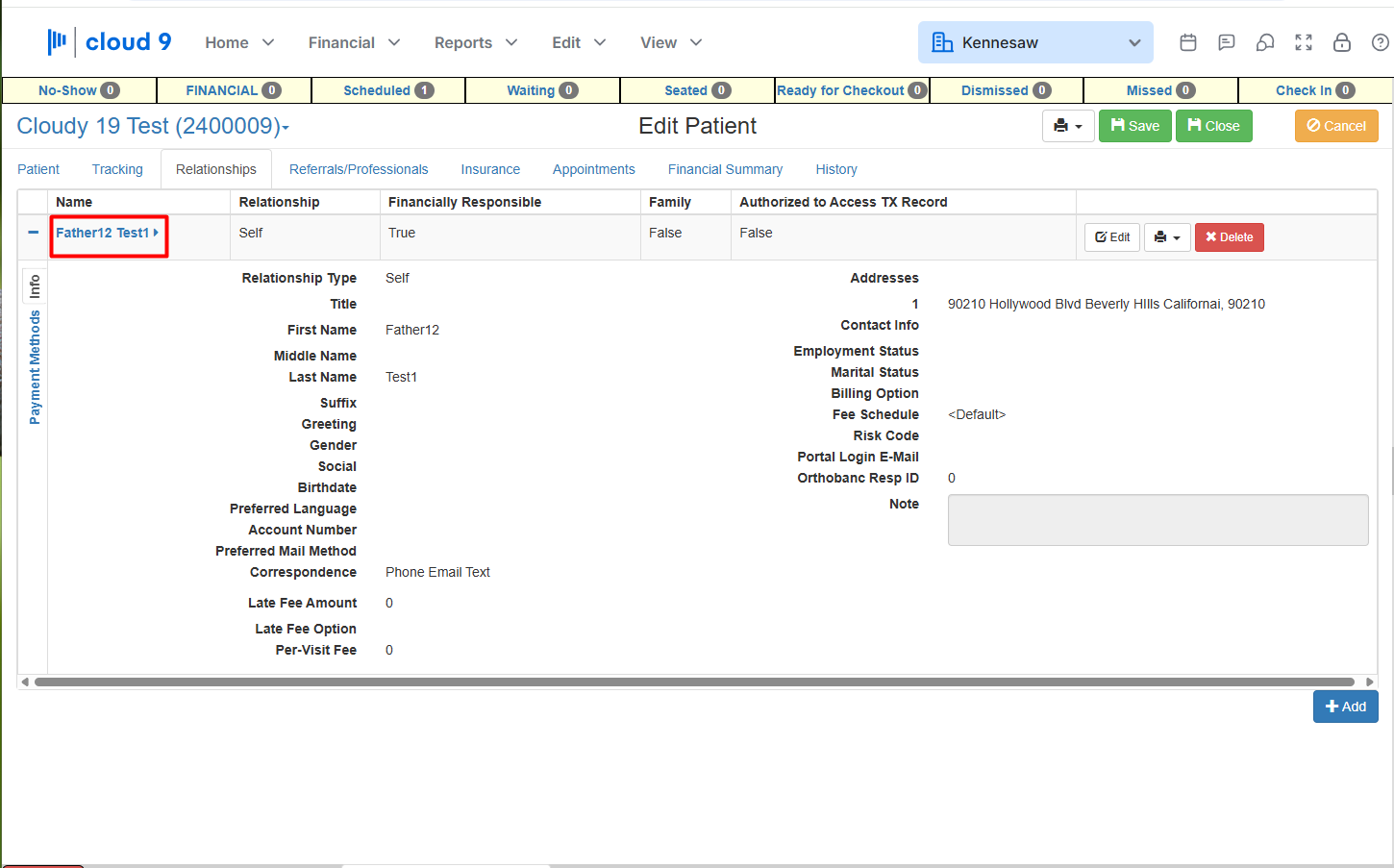Viewport: 1394px width, 868px height.
Task: Click inside the Note text area
Action: point(1158,520)
